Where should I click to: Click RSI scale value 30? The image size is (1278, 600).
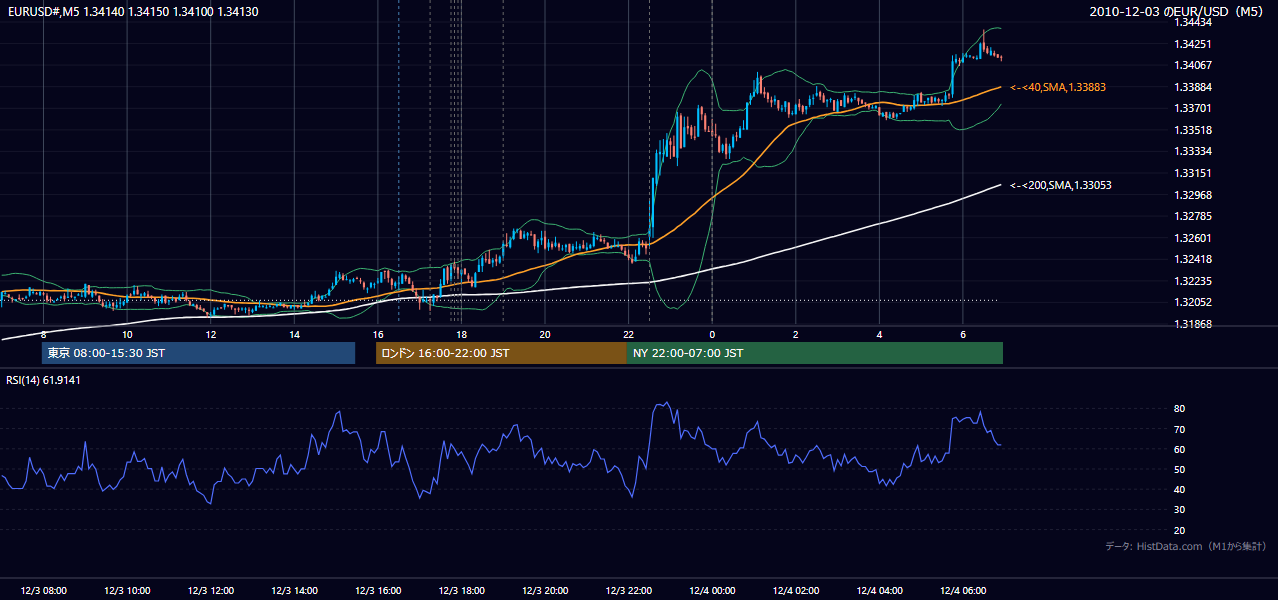[x=1179, y=510]
